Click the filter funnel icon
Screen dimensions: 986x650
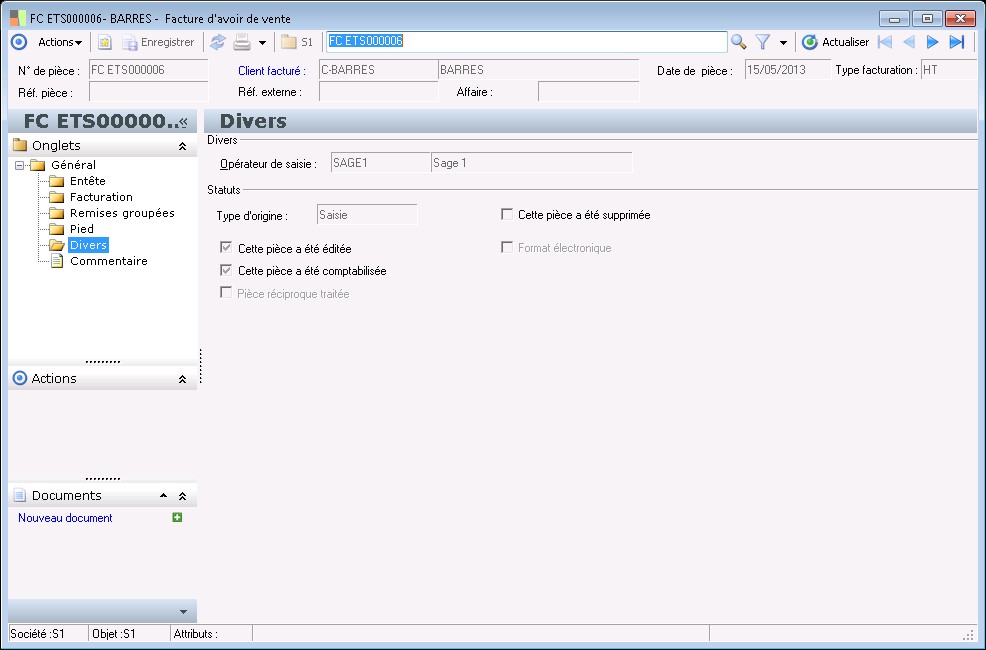(x=763, y=42)
